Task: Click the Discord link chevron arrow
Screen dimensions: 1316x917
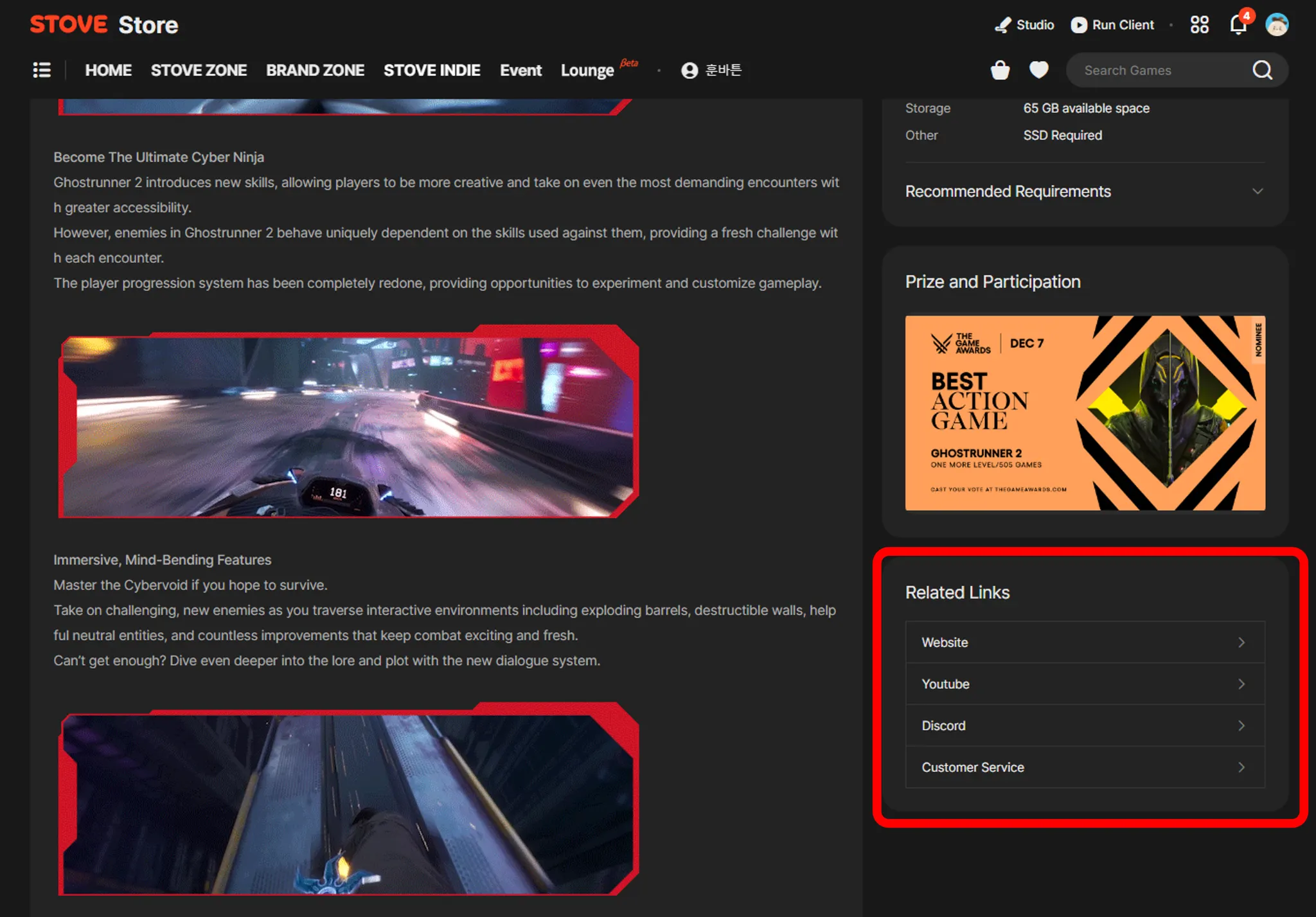Action: point(1241,726)
